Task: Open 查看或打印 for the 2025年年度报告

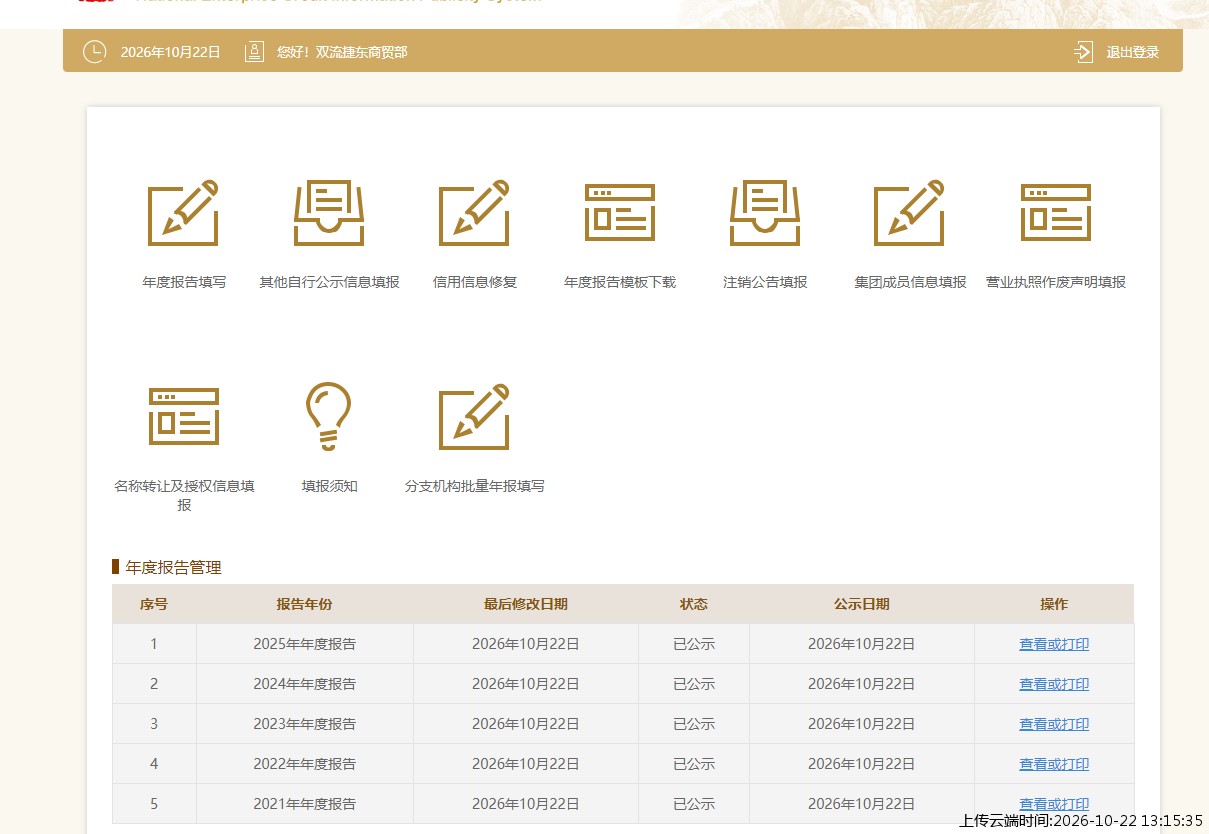Action: (1054, 644)
